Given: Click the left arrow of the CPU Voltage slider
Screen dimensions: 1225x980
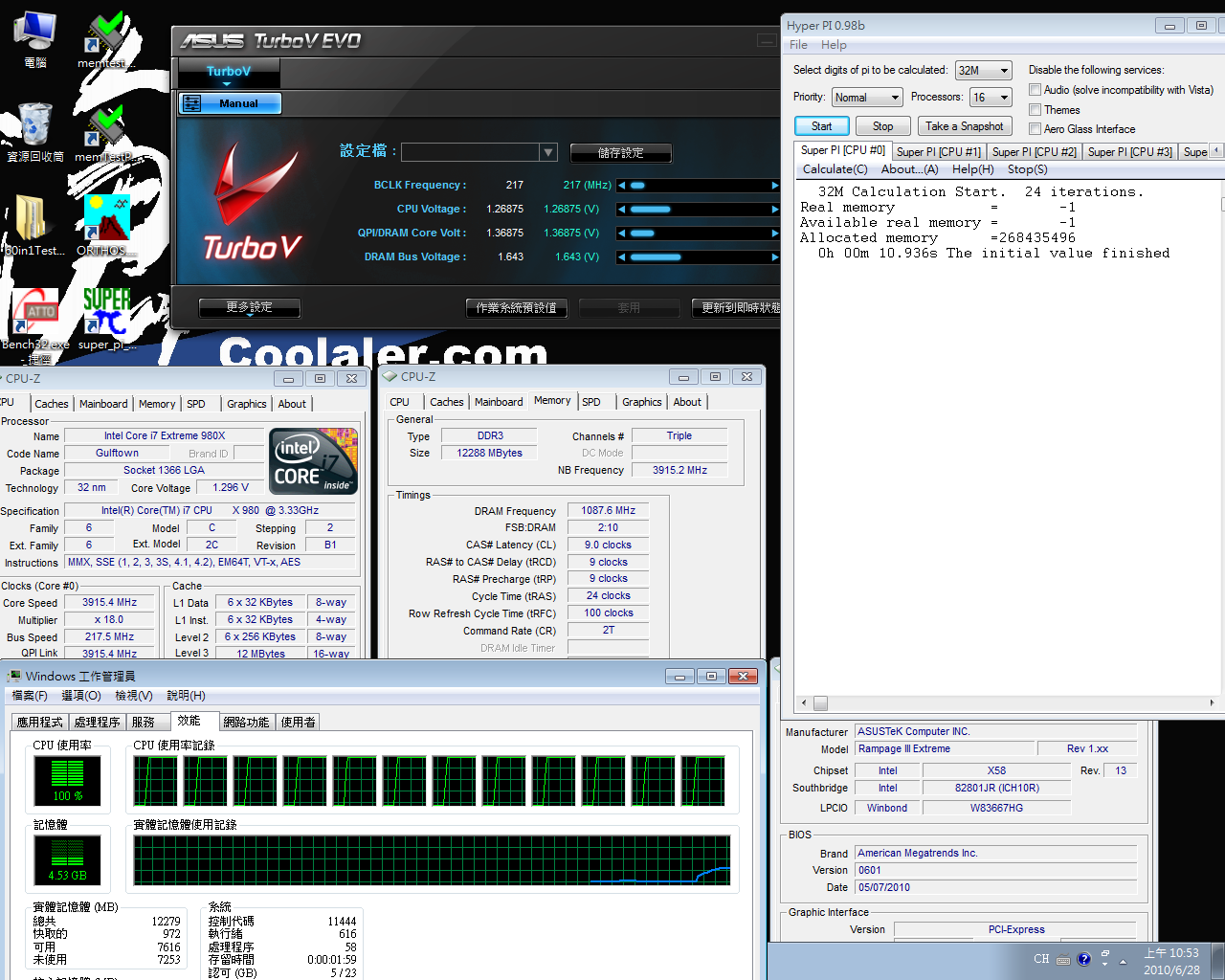Looking at the screenshot, I should [622, 209].
